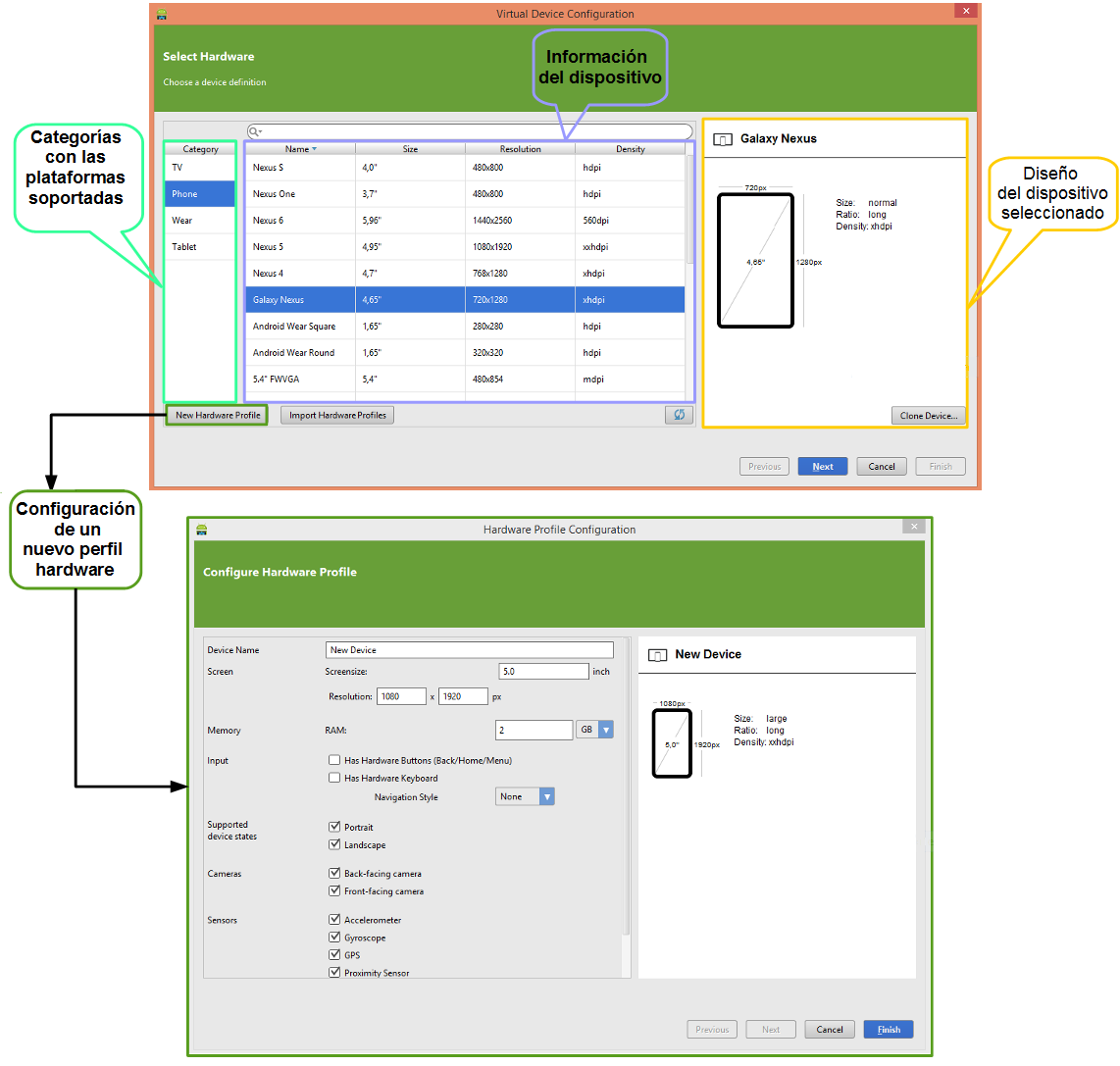This screenshot has height=1066, width=1120.
Task: Click the RAM value input field
Action: point(534,730)
